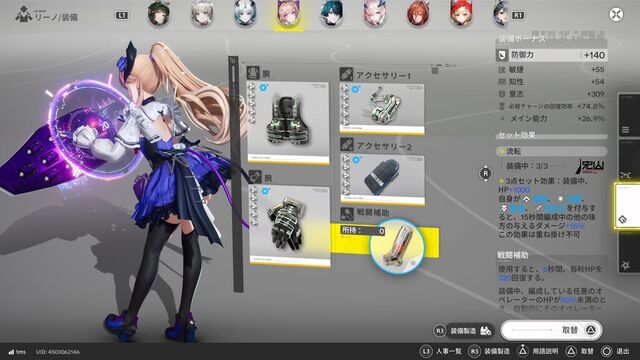Click the blue badge on the gloves card
Screen dimensions: 640x360
pos(265,191)
